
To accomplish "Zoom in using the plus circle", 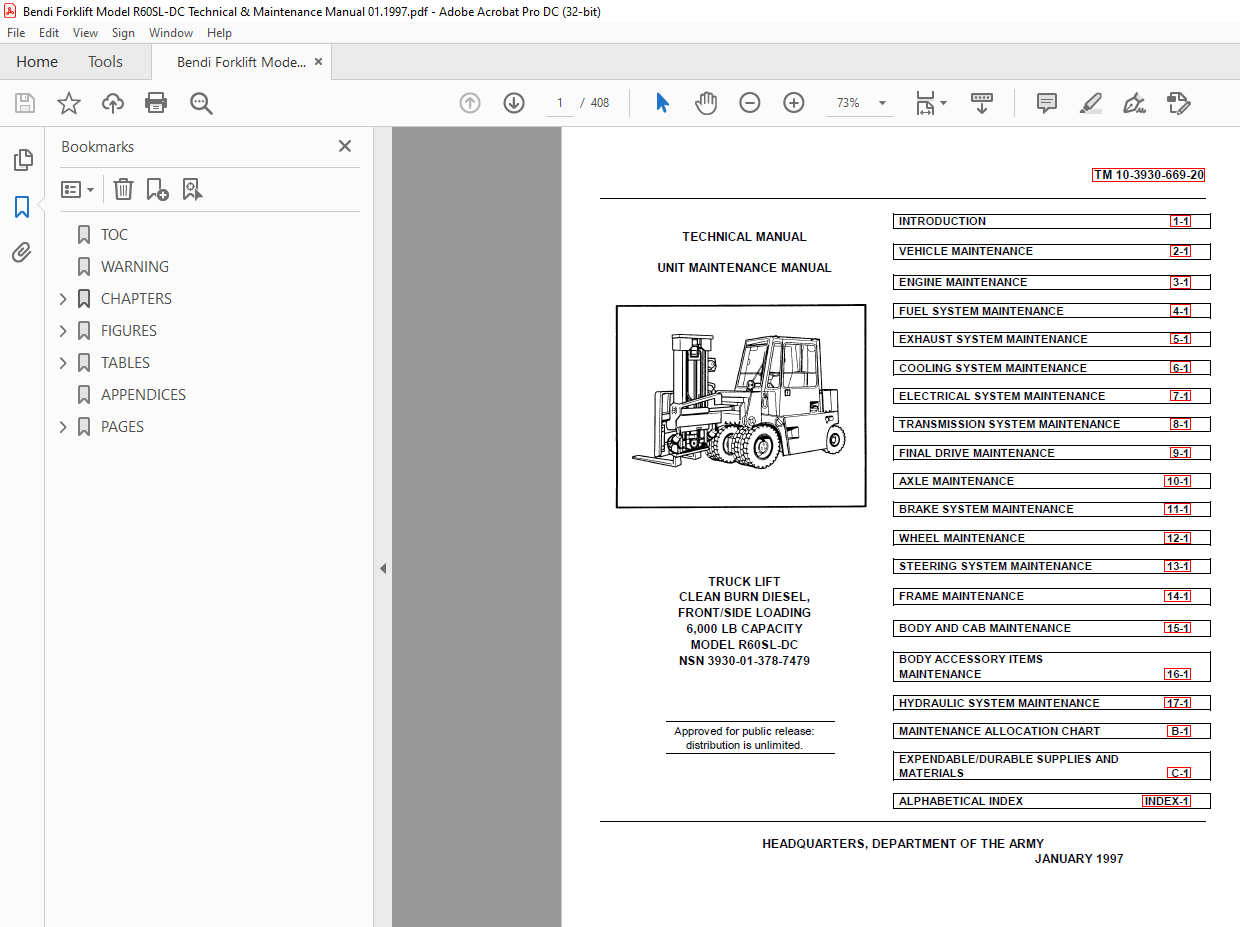I will [794, 103].
